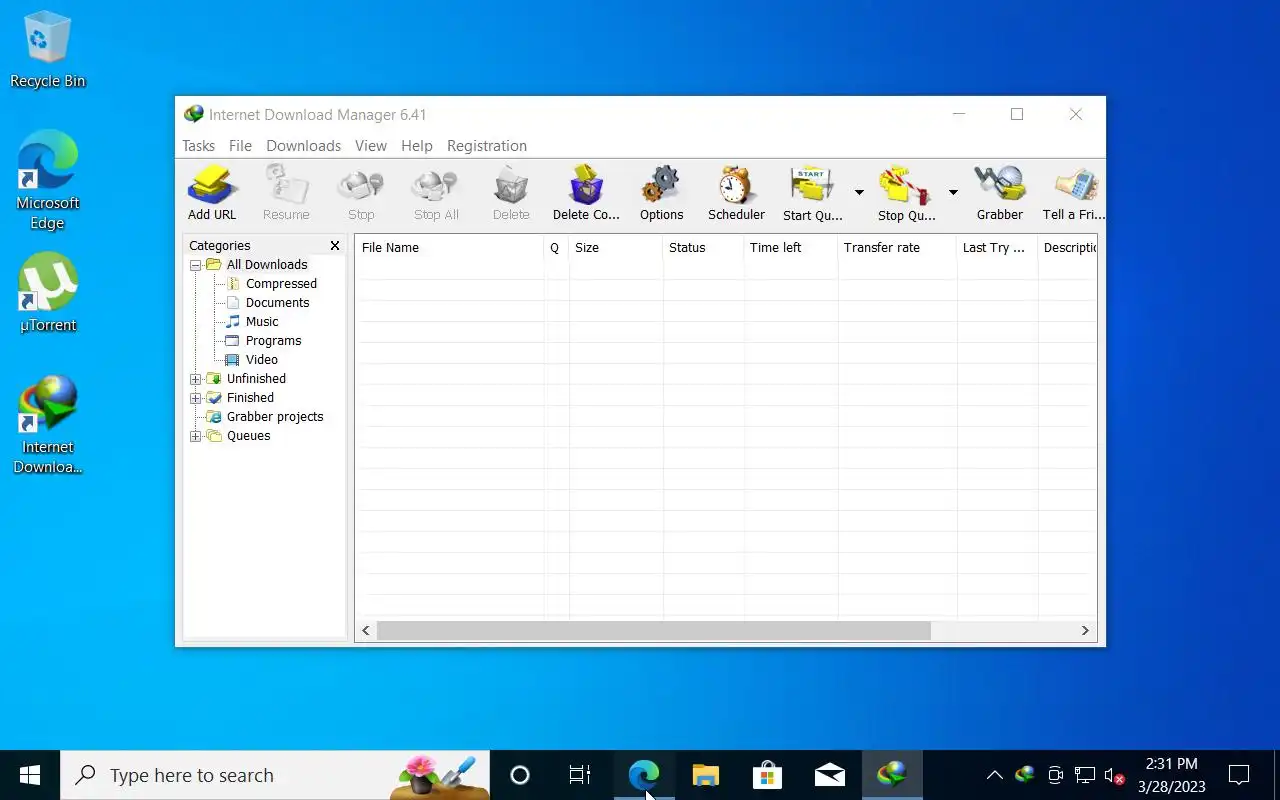Viewport: 1280px width, 800px height.
Task: Open the Tasks menu
Action: (198, 146)
